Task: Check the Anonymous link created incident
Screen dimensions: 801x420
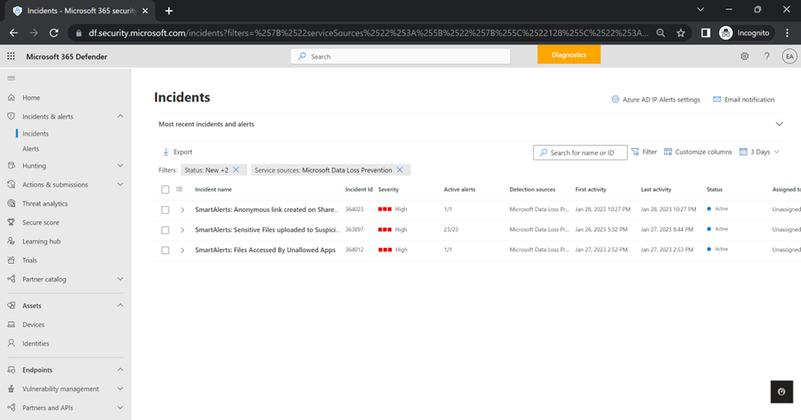Action: 165,210
